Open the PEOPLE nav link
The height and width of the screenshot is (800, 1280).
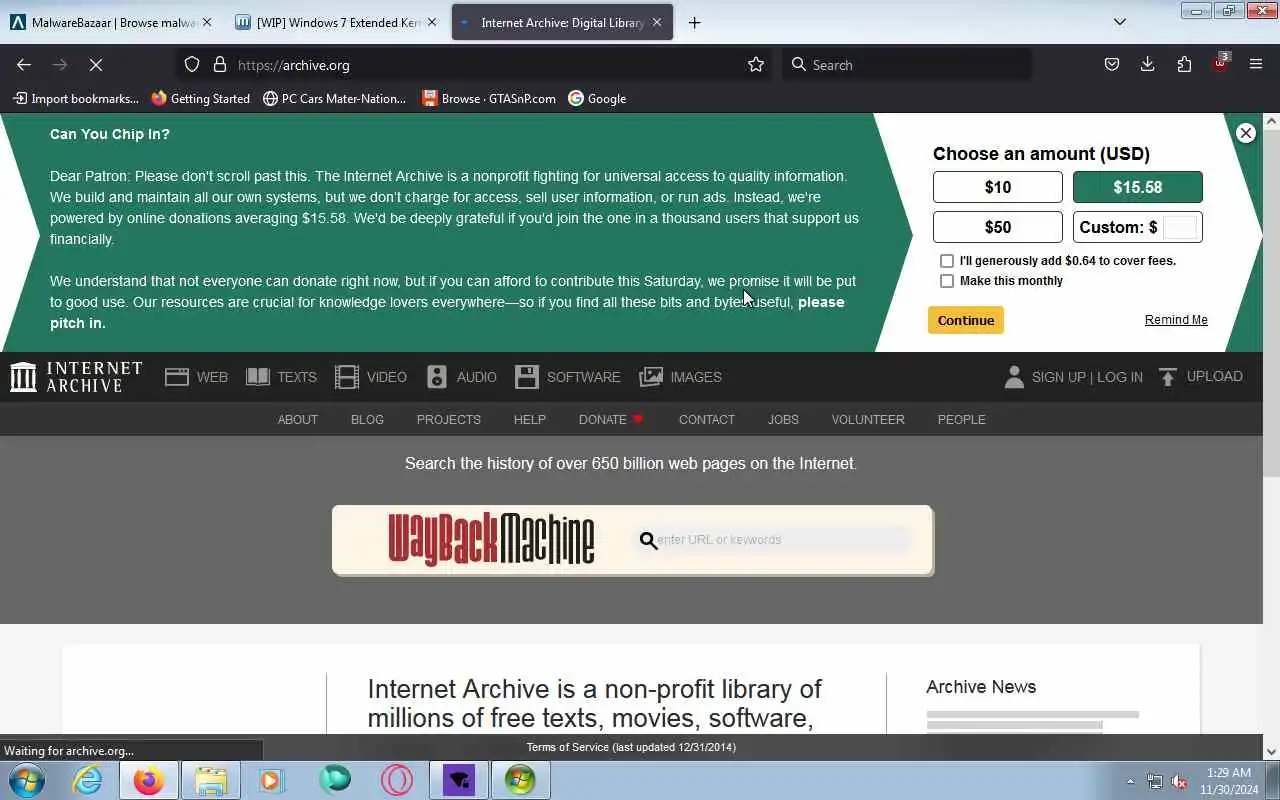(x=962, y=420)
